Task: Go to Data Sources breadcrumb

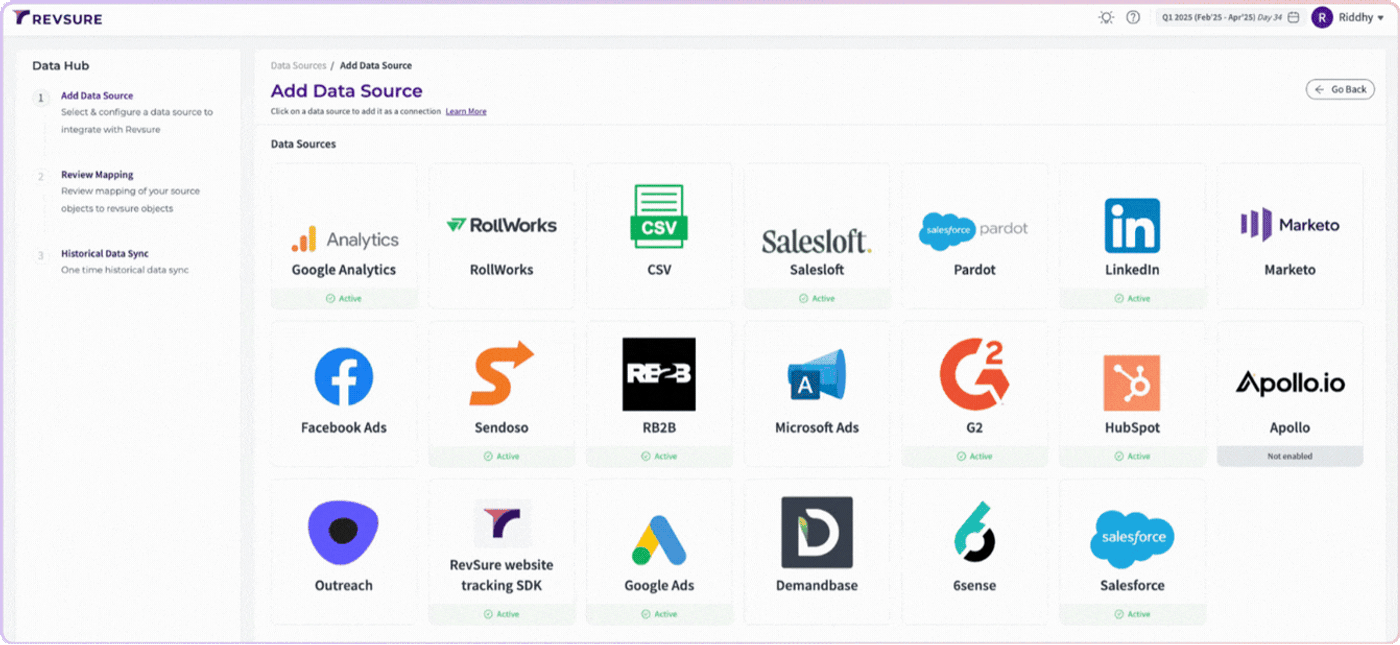Action: 298,65
